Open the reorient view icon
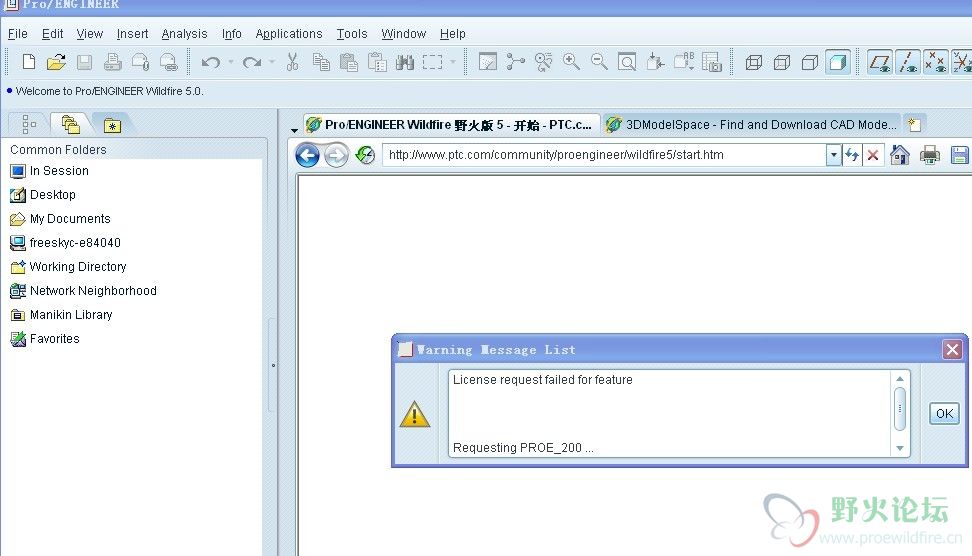The height and width of the screenshot is (556, 972). 655,61
